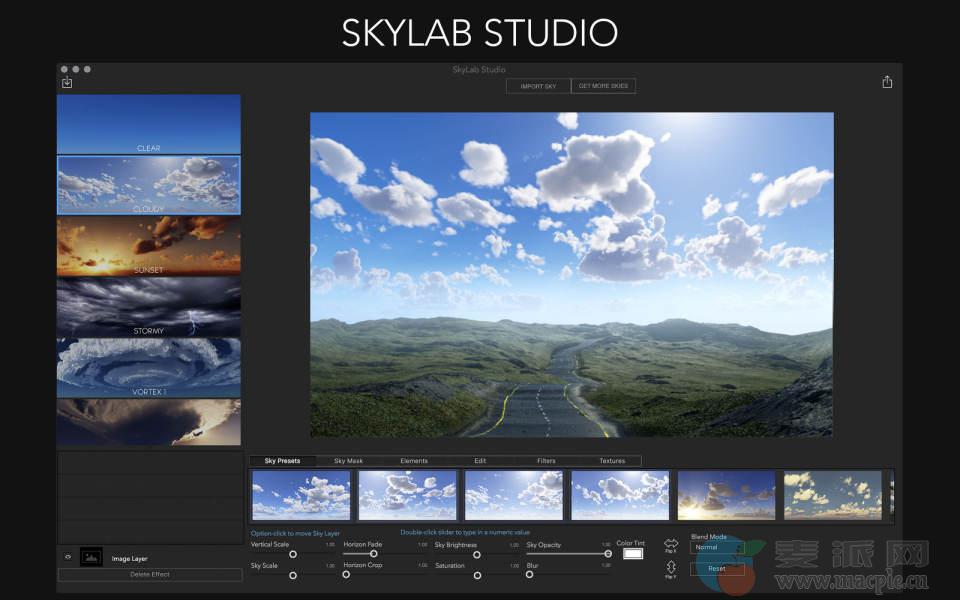Click the Sky Opacity slider handle
The image size is (960, 600).
click(608, 553)
